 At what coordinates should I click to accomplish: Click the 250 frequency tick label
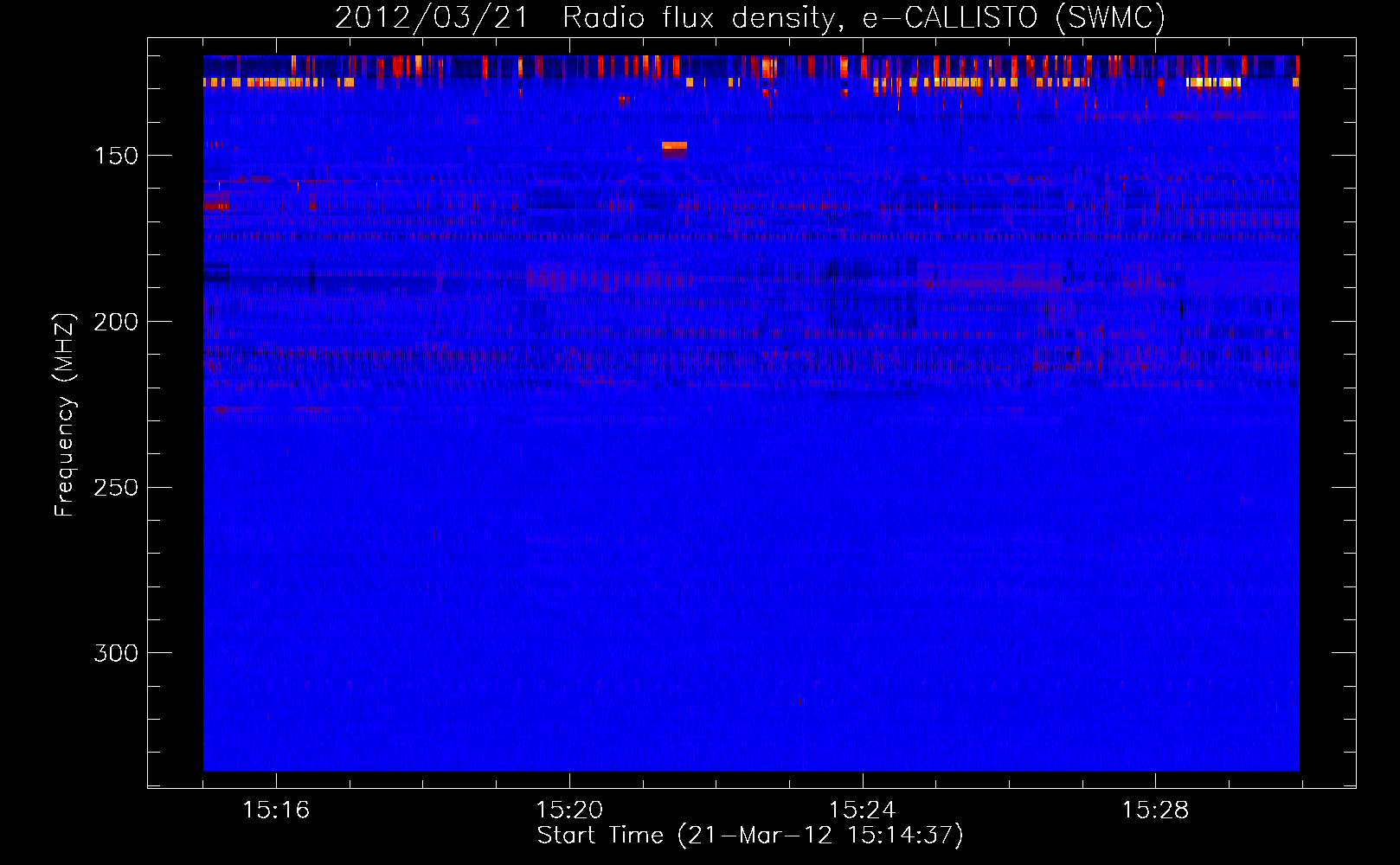[x=116, y=488]
